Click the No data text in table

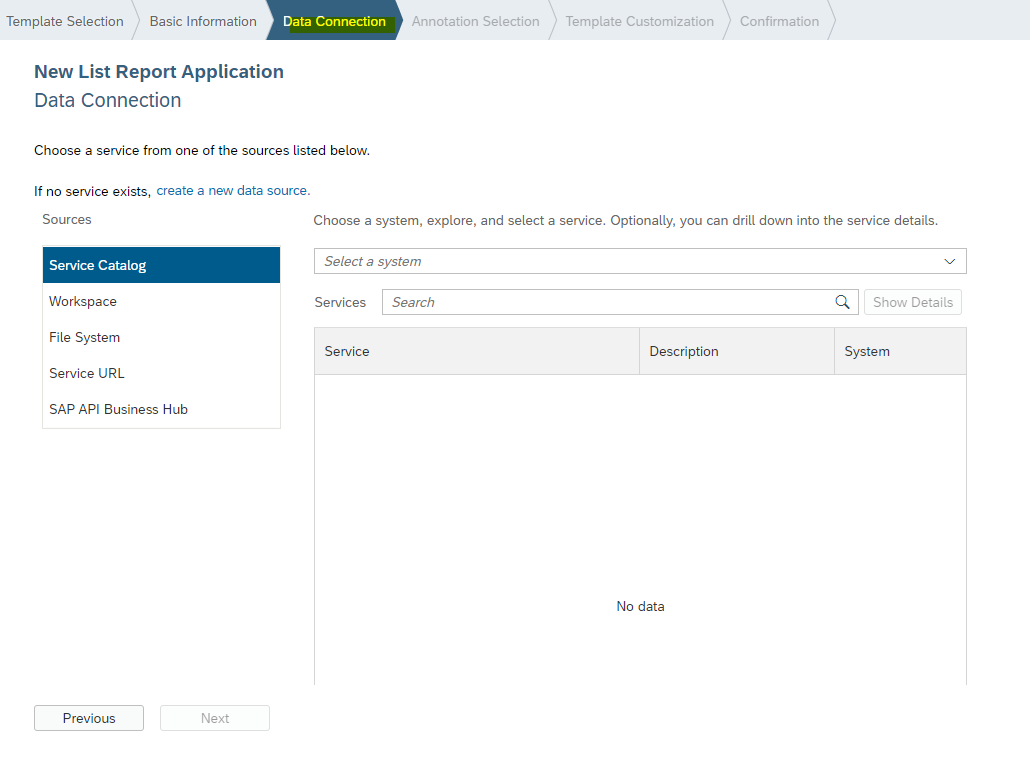tap(640, 606)
